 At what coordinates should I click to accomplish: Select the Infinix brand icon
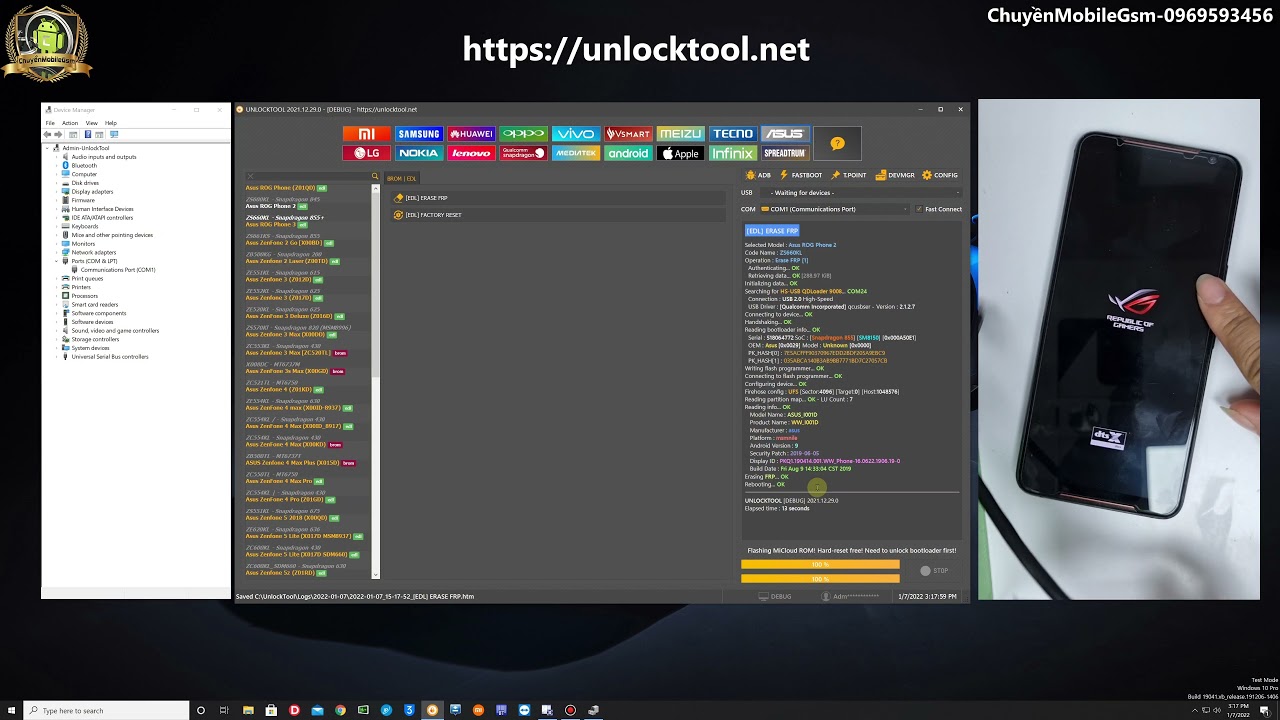(x=732, y=153)
